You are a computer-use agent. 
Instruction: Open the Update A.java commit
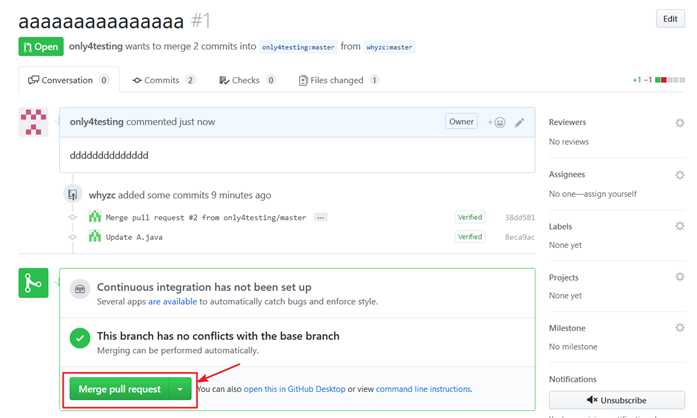[x=134, y=237]
